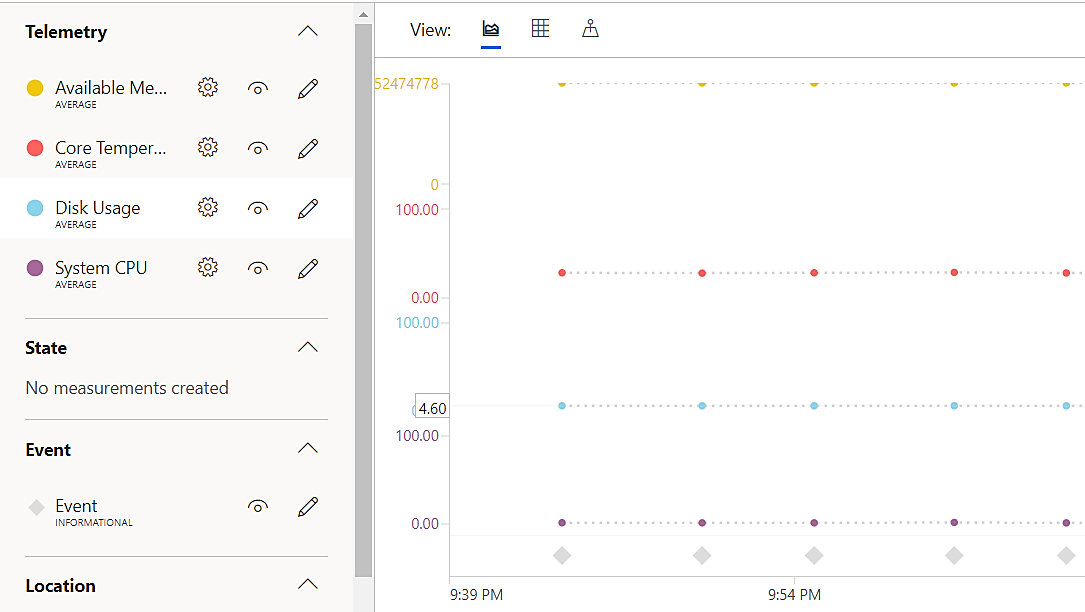The image size is (1085, 612).
Task: Select the System CPU telemetry label
Action: coord(101,268)
